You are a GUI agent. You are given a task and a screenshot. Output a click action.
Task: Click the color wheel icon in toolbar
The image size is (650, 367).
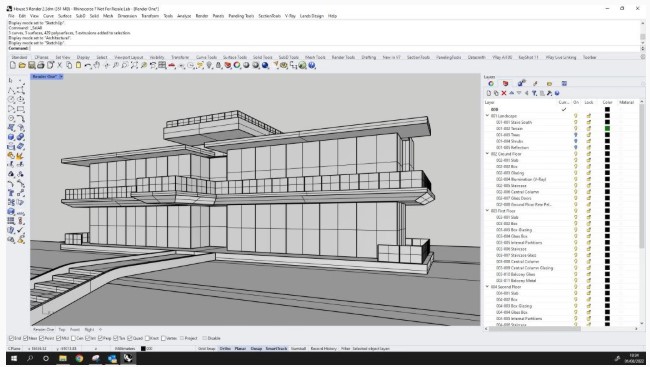point(237,65)
